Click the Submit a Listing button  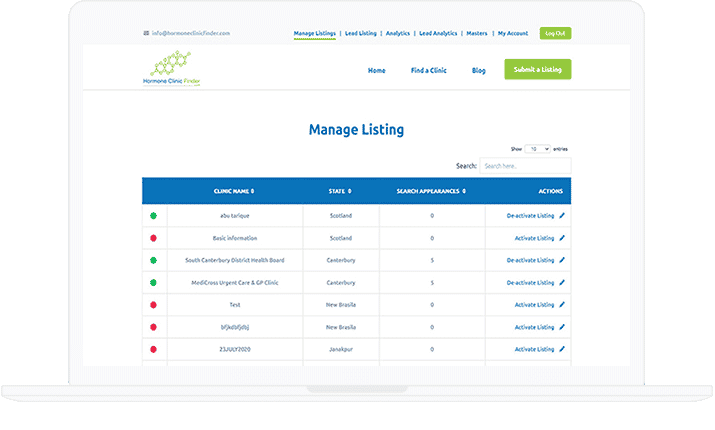pos(538,69)
